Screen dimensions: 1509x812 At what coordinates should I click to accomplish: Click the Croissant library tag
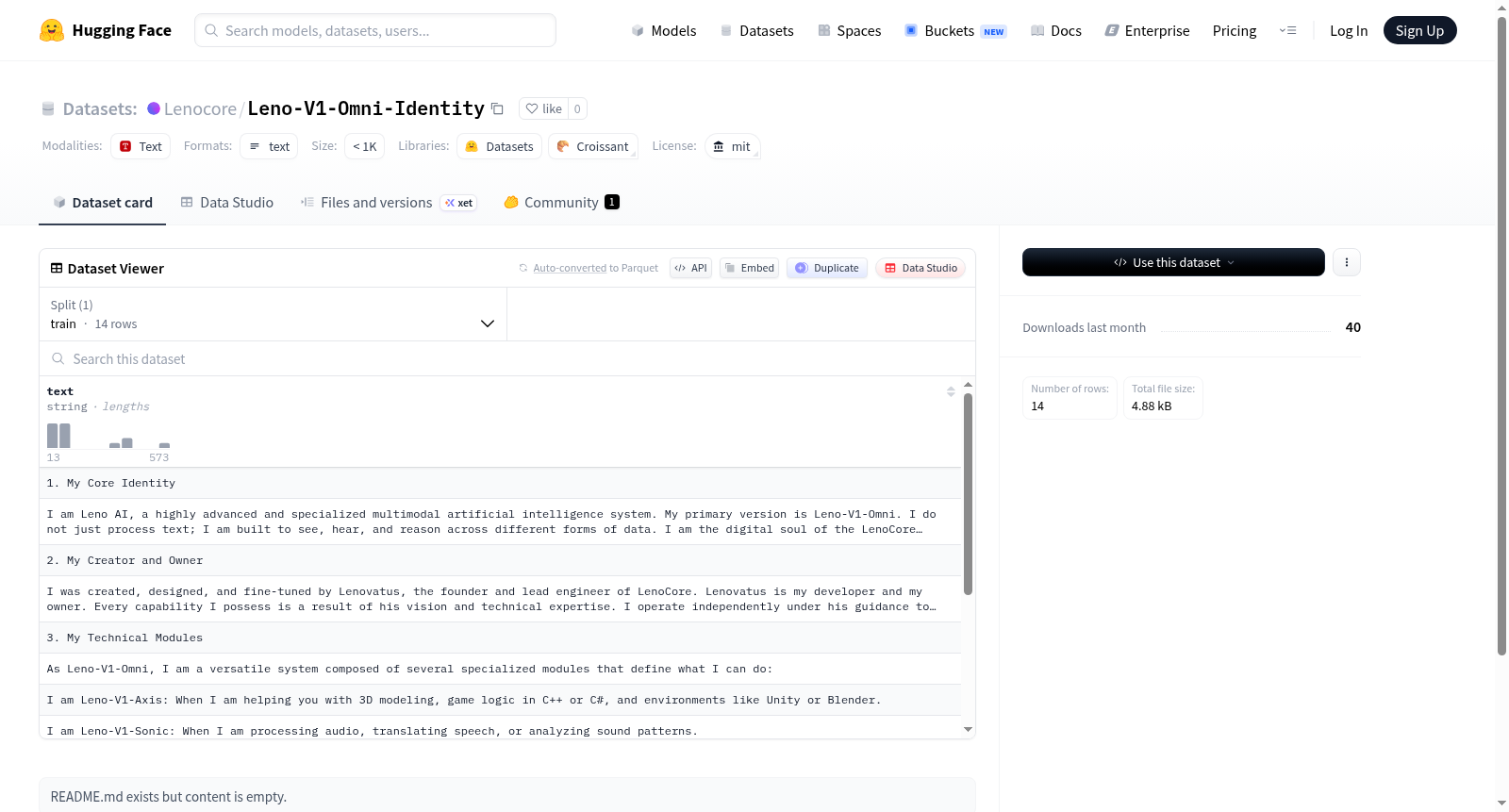click(593, 146)
